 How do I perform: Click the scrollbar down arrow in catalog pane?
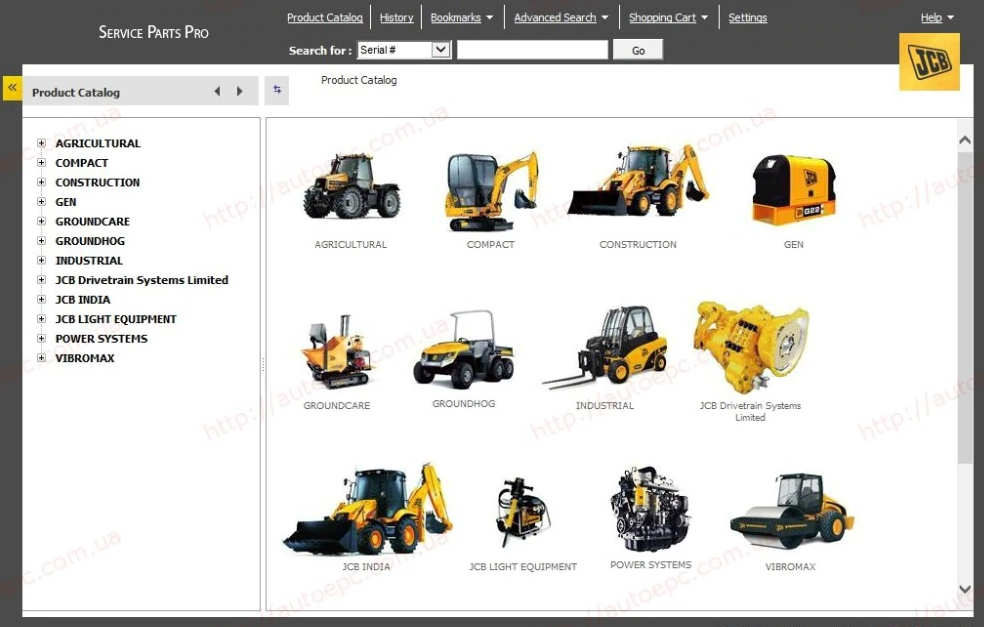coord(965,589)
